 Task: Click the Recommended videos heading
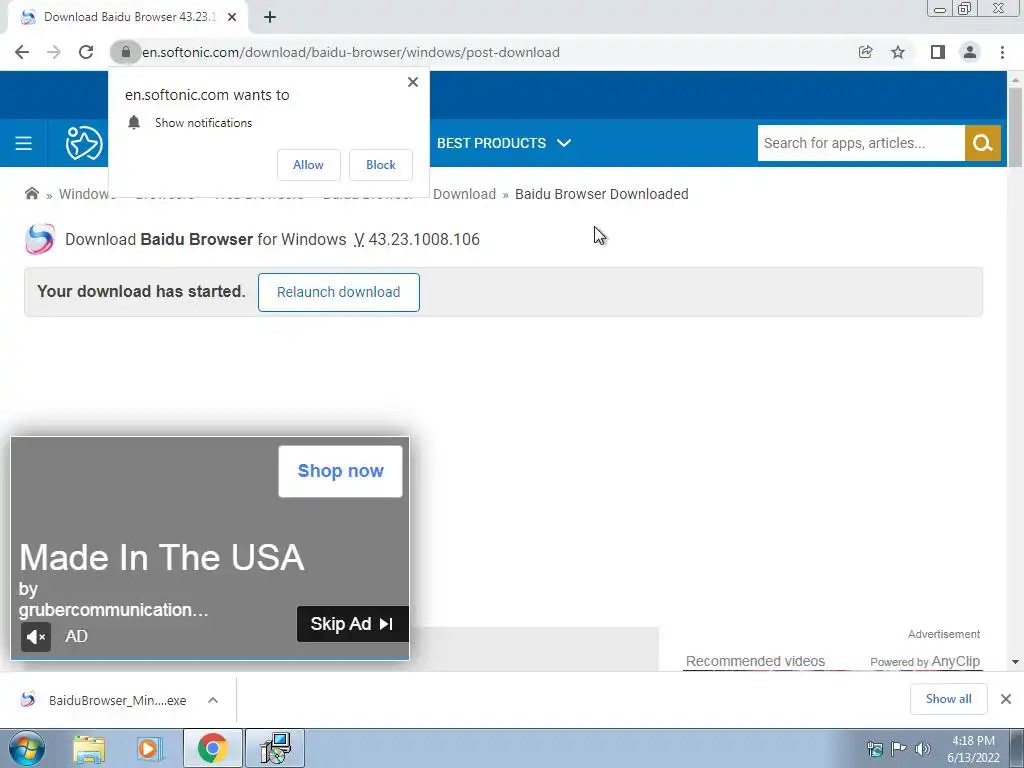(755, 661)
